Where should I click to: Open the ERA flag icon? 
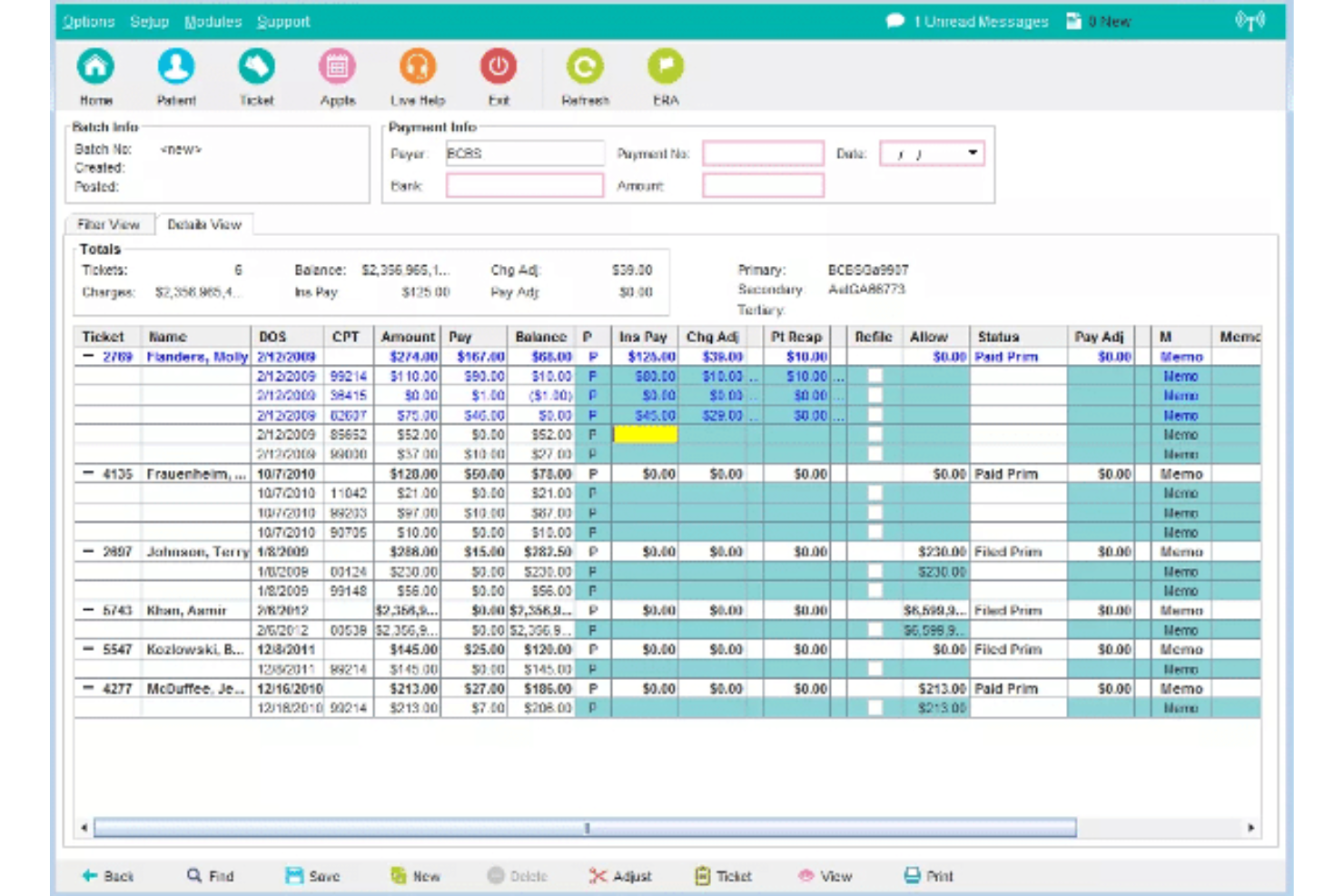(666, 66)
